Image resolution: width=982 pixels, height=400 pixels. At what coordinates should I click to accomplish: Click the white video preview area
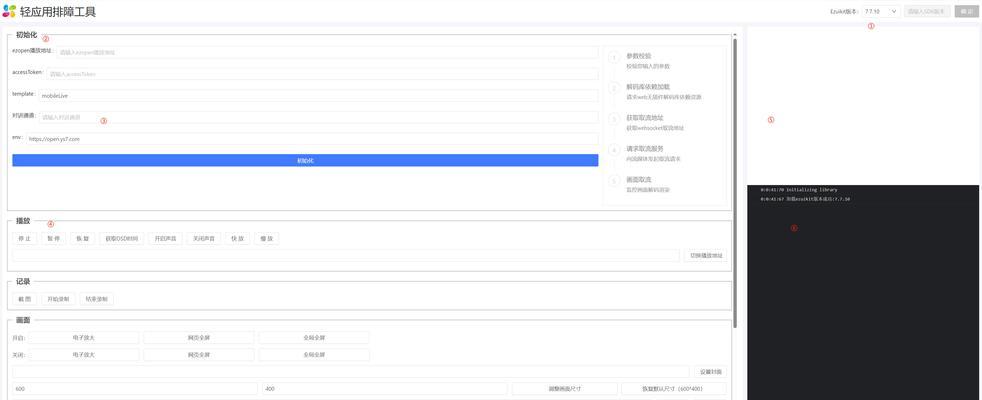tap(863, 105)
